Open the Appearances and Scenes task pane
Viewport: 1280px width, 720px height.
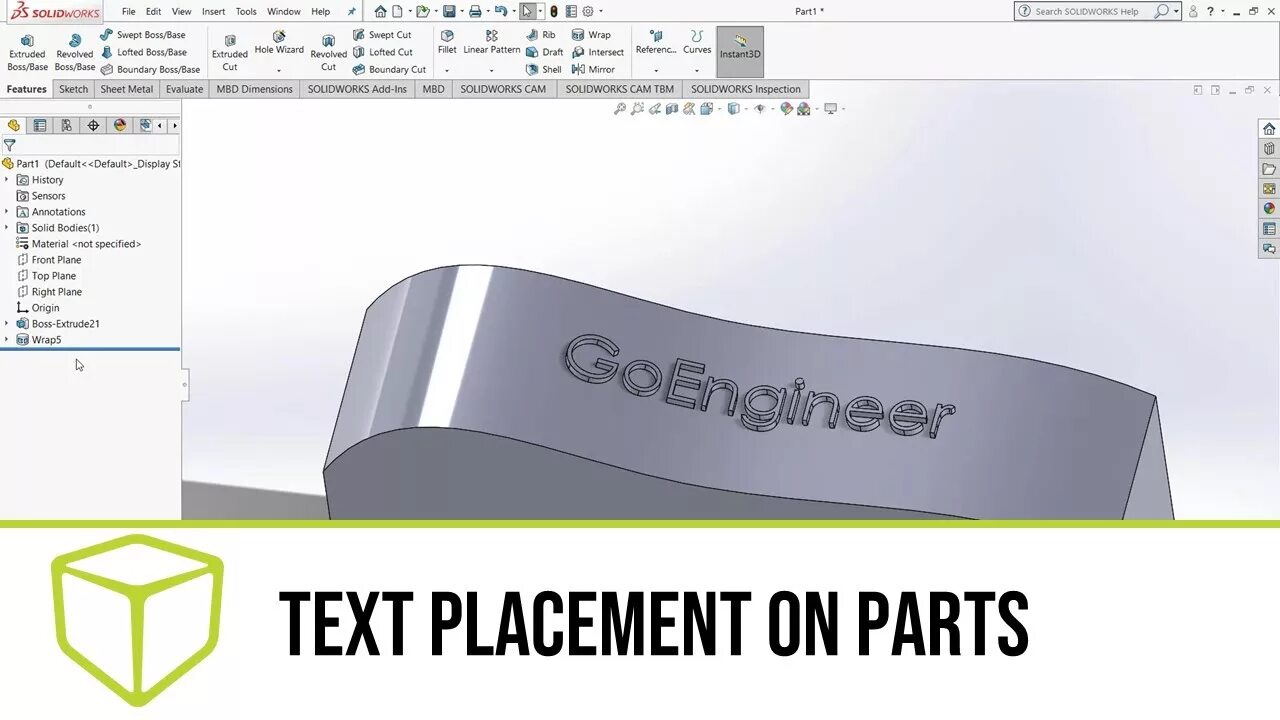tap(1267, 208)
